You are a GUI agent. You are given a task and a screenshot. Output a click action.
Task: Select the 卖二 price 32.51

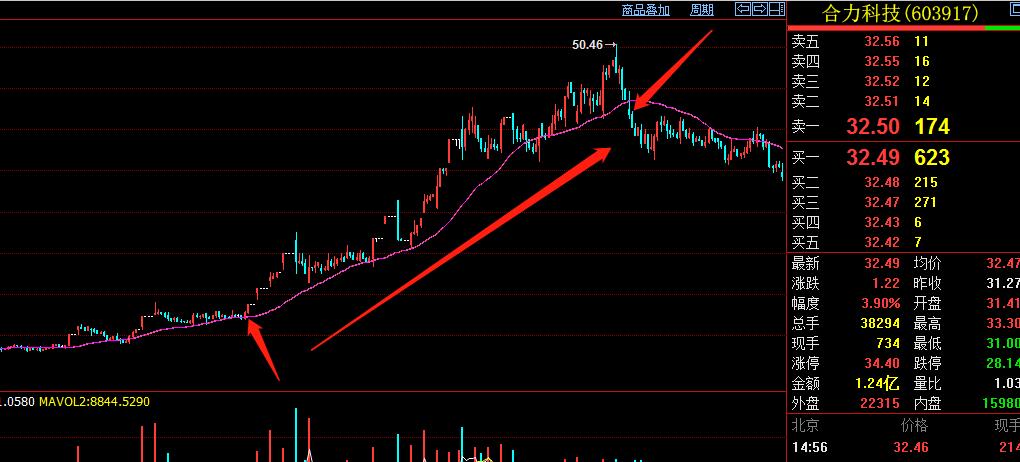click(x=881, y=102)
